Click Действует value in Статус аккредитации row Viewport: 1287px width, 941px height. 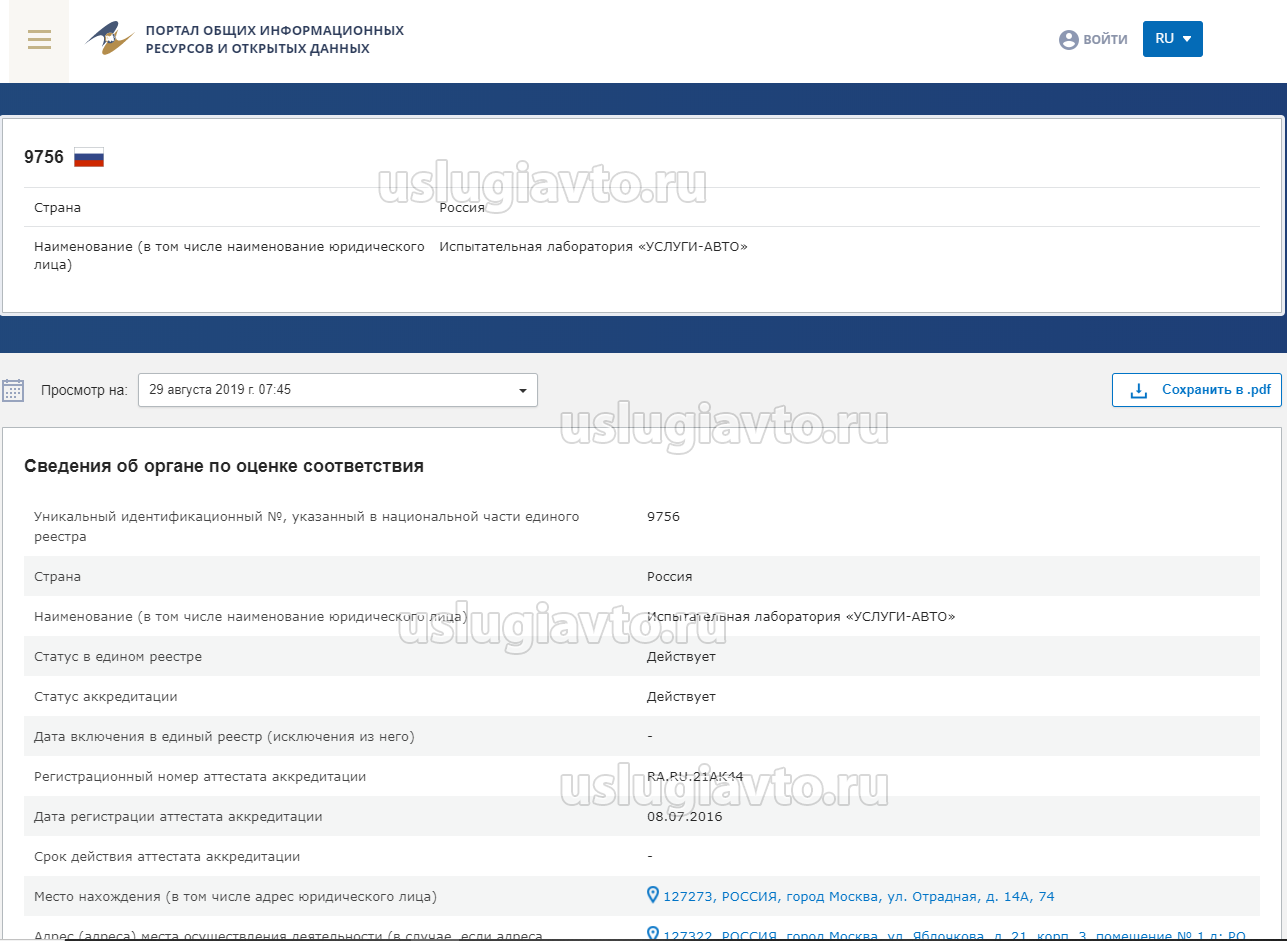681,697
